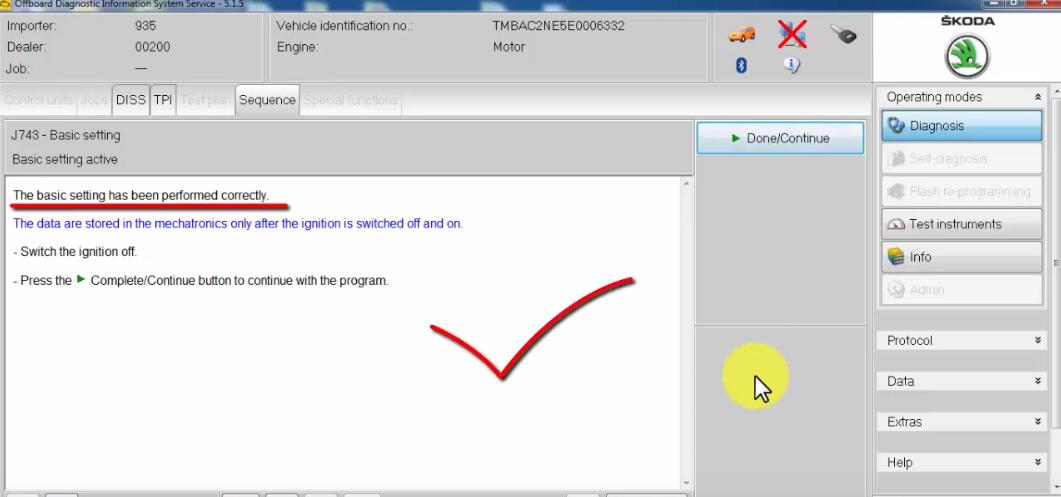Click the info speech bubble icon

tap(792, 65)
